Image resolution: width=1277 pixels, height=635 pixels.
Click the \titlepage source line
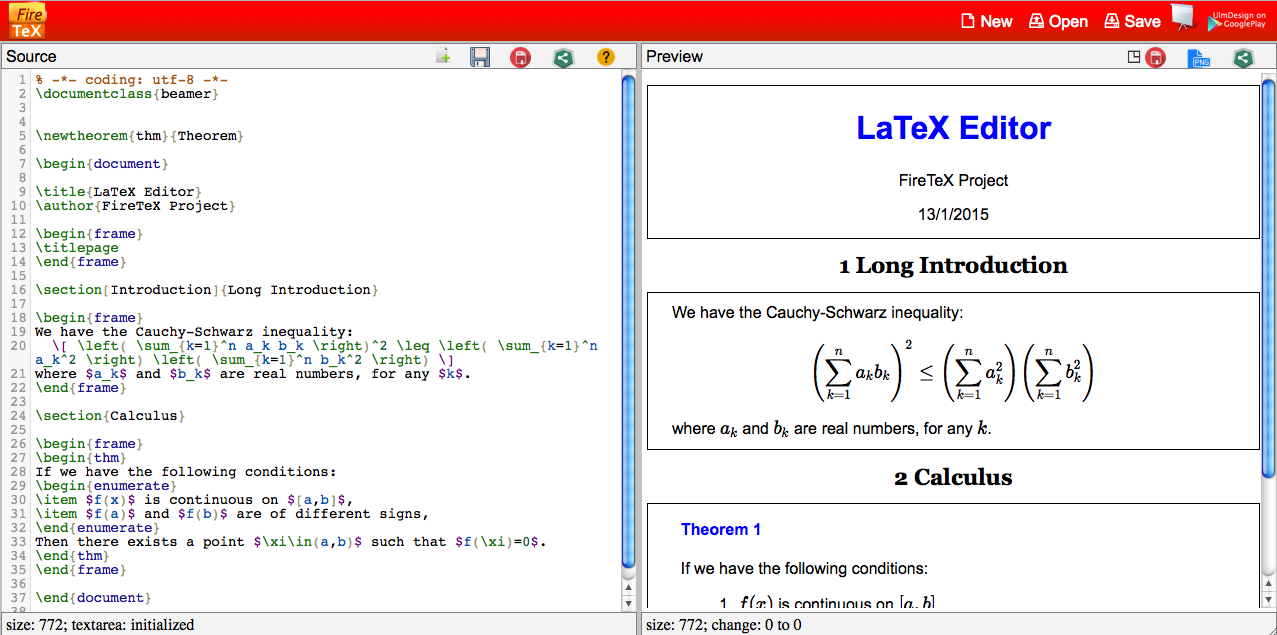click(77, 248)
